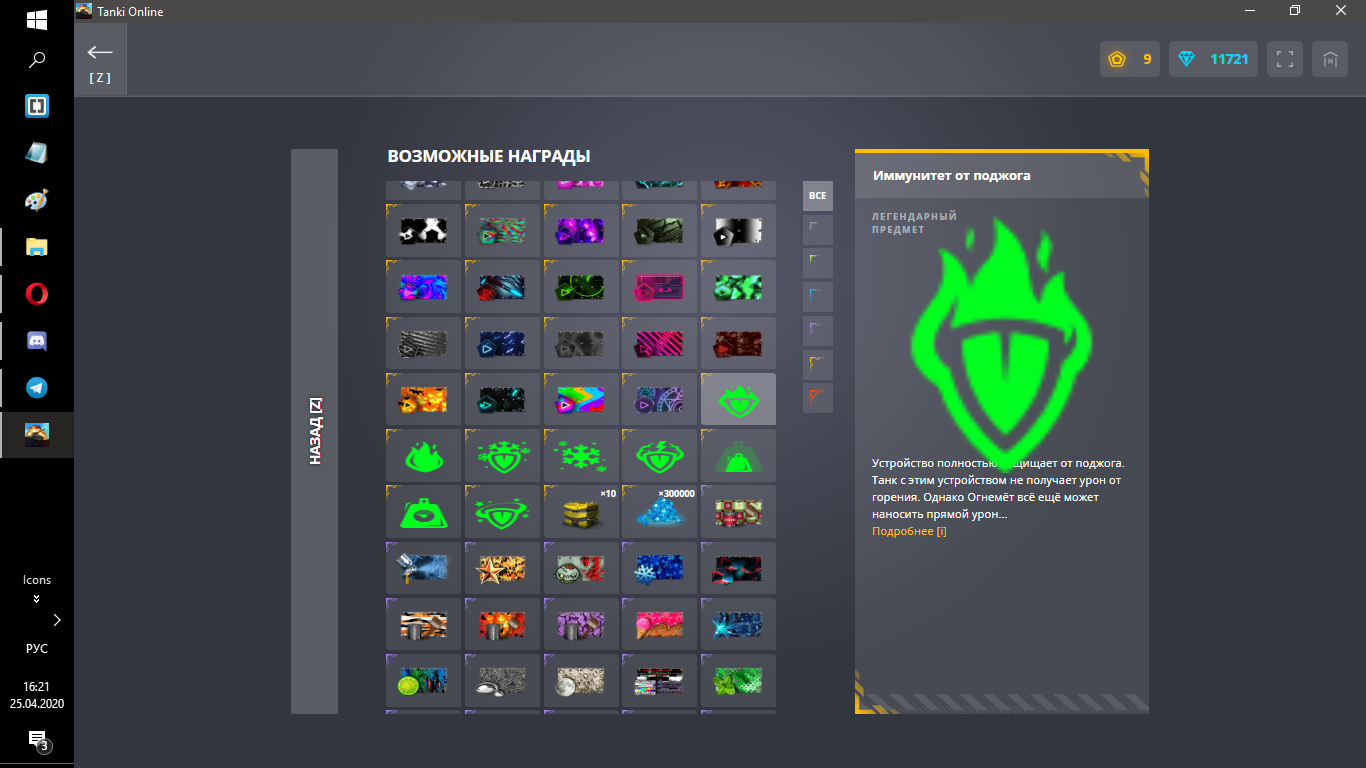Filter rewards by purple rarity flag

pyautogui.click(x=818, y=331)
